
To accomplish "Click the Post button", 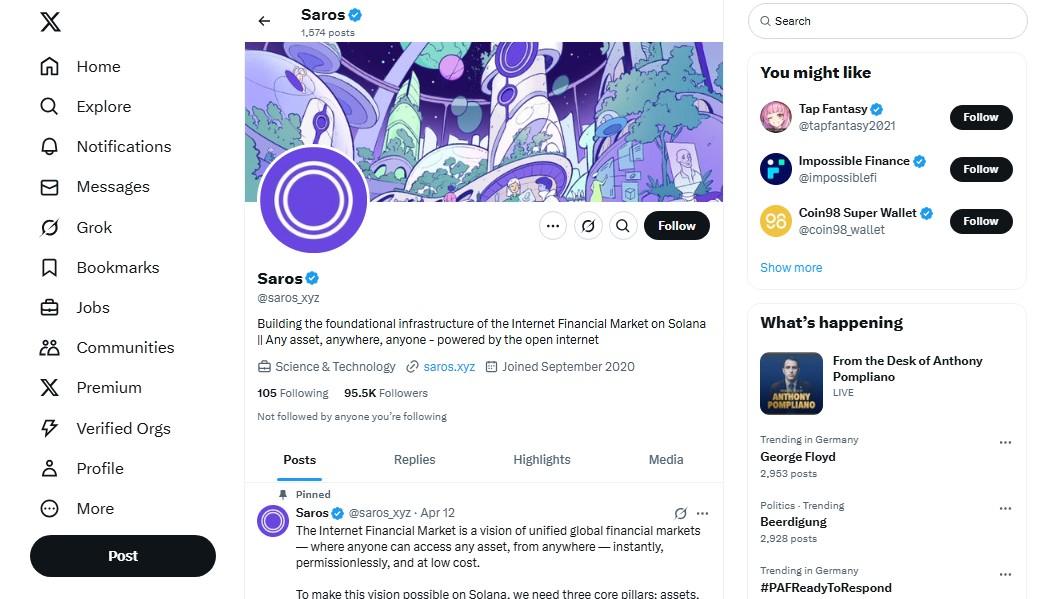I will (x=123, y=556).
